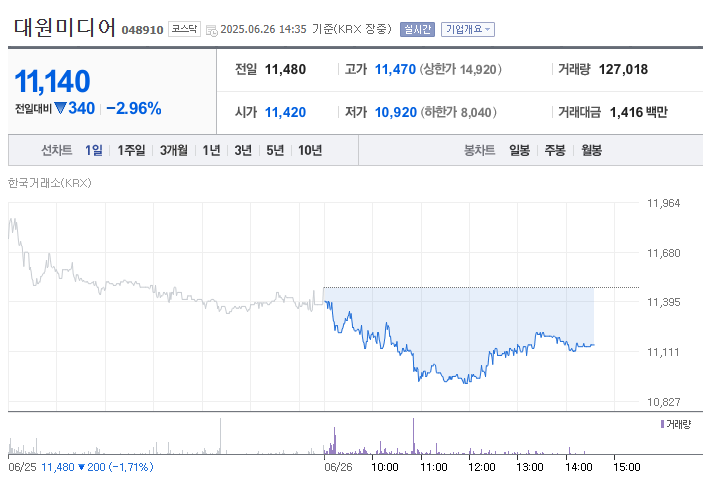Click the 코스닥 market label
Image resolution: width=703 pixels, height=480 pixels.
pos(184,29)
